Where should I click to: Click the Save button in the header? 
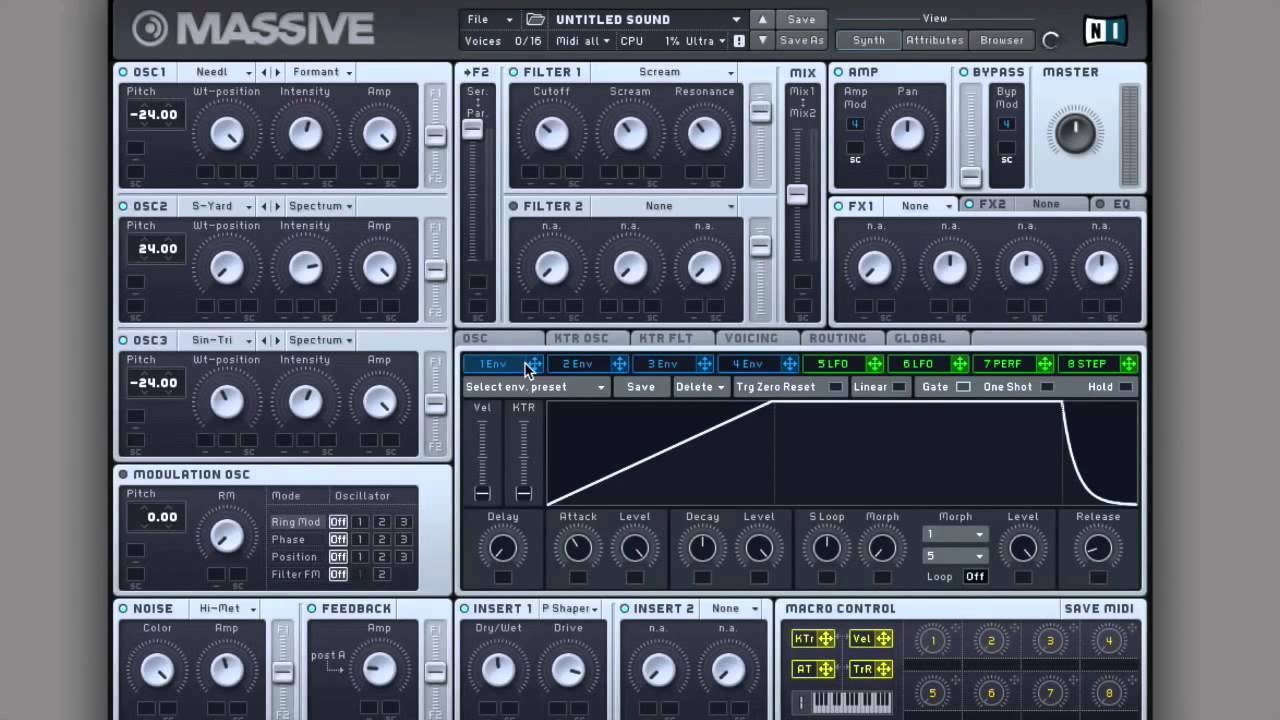(x=801, y=19)
